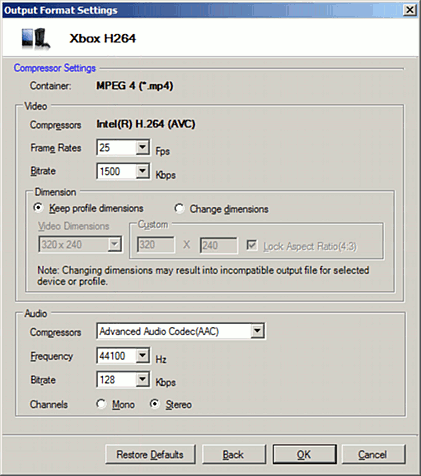Go Back to the previous step
Image resolution: width=421 pixels, height=476 pixels.
(233, 454)
